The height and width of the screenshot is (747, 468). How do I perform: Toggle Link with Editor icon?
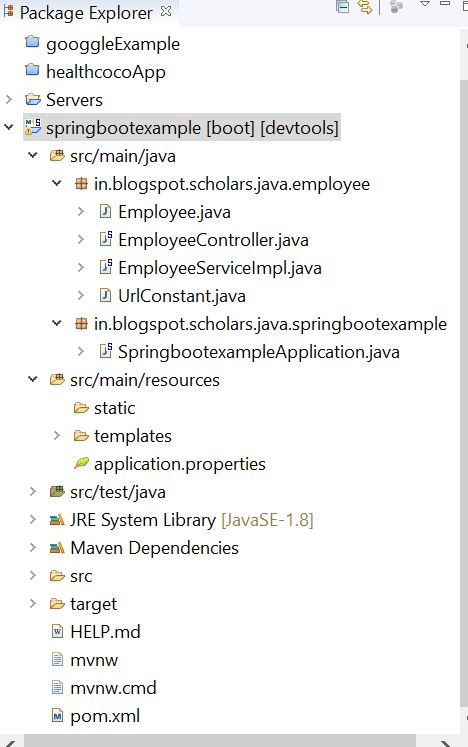point(365,6)
